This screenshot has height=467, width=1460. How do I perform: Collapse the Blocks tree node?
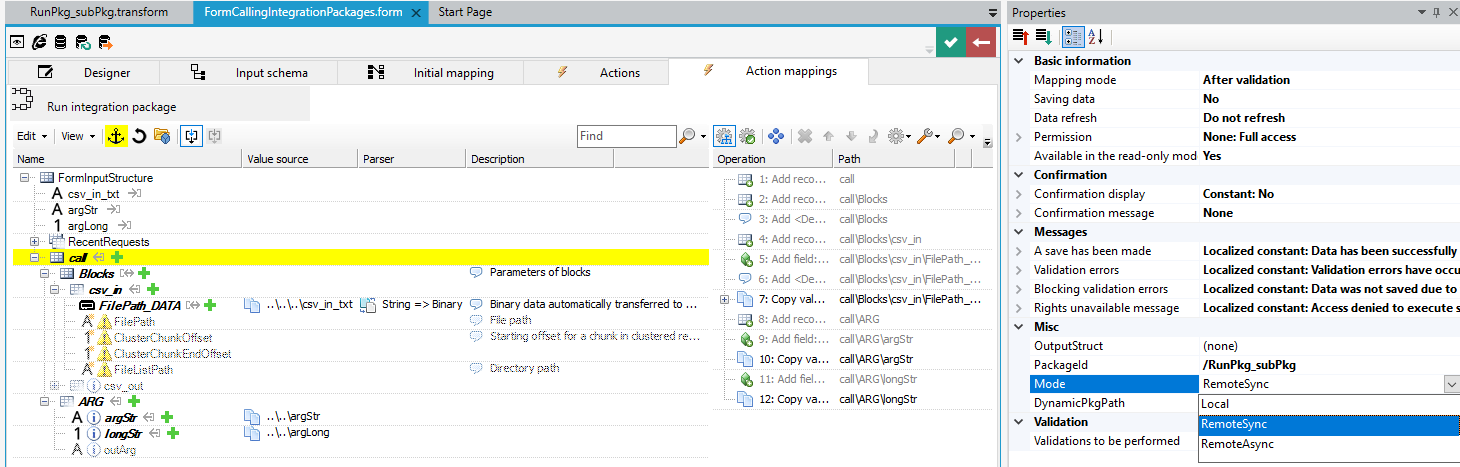44,273
